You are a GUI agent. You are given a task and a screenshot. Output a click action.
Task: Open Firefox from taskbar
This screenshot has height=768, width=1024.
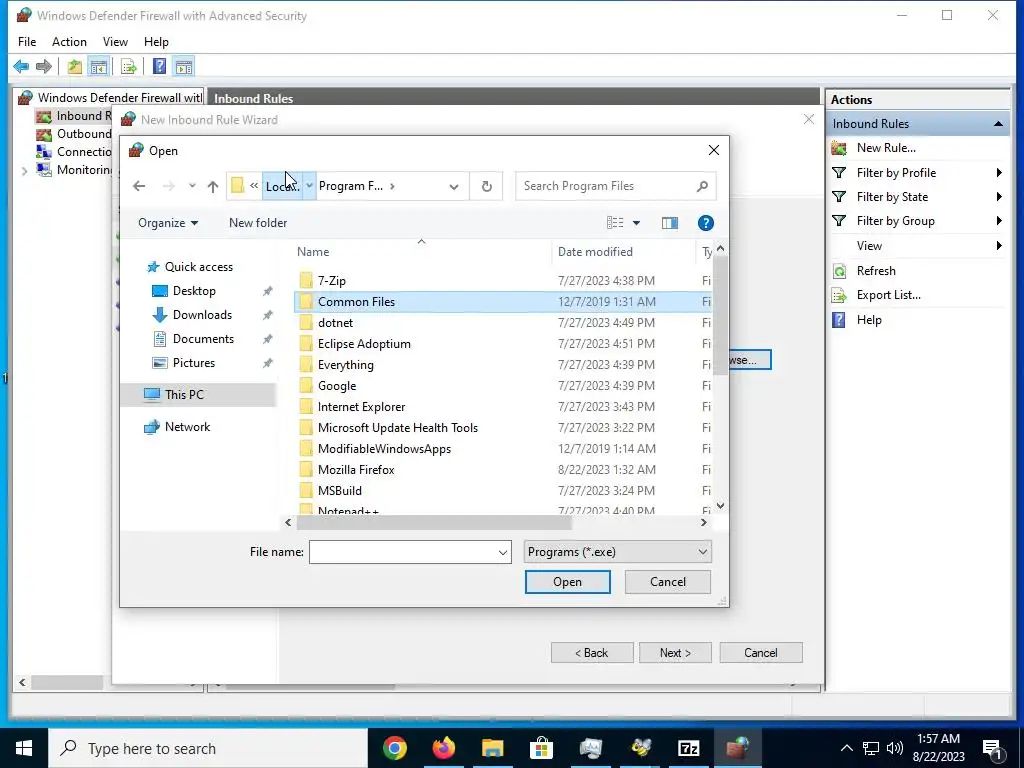(443, 748)
